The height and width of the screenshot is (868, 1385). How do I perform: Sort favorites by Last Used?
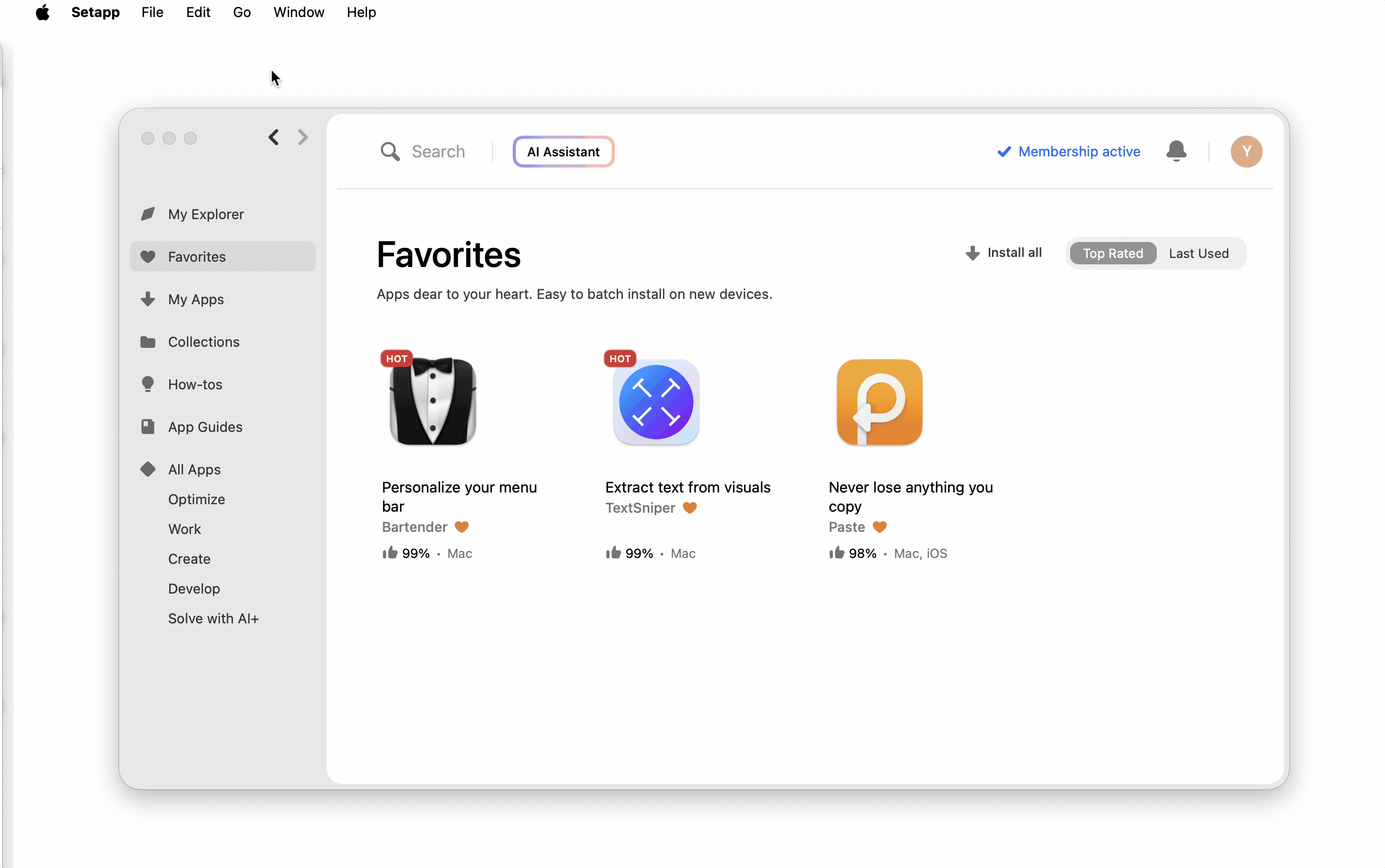coord(1198,253)
